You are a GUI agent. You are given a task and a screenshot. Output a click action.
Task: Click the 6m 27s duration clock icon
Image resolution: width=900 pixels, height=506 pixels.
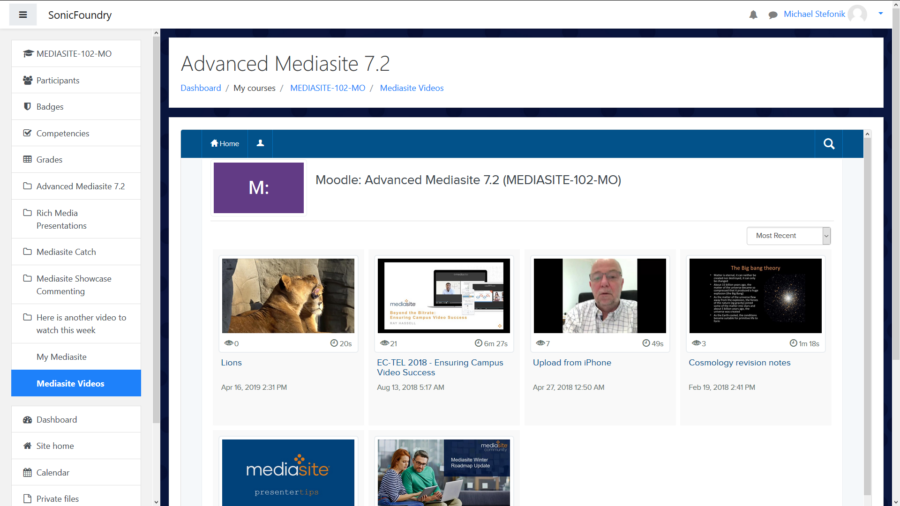pyautogui.click(x=478, y=343)
